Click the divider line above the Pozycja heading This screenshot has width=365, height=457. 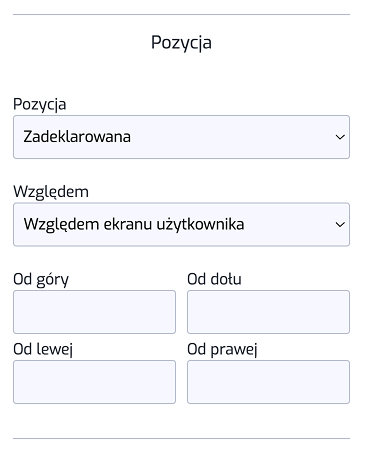(x=181, y=14)
